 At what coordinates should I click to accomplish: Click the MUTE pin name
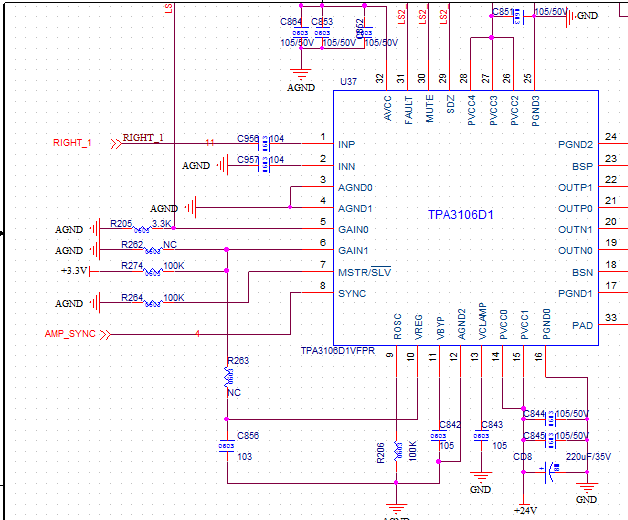[x=429, y=108]
